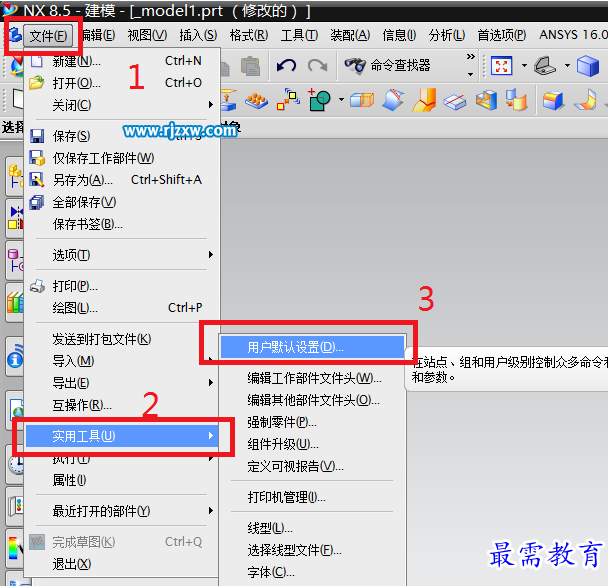This screenshot has width=611, height=586.
Task: Select 新建(N)... from File menu
Action: pos(122,61)
